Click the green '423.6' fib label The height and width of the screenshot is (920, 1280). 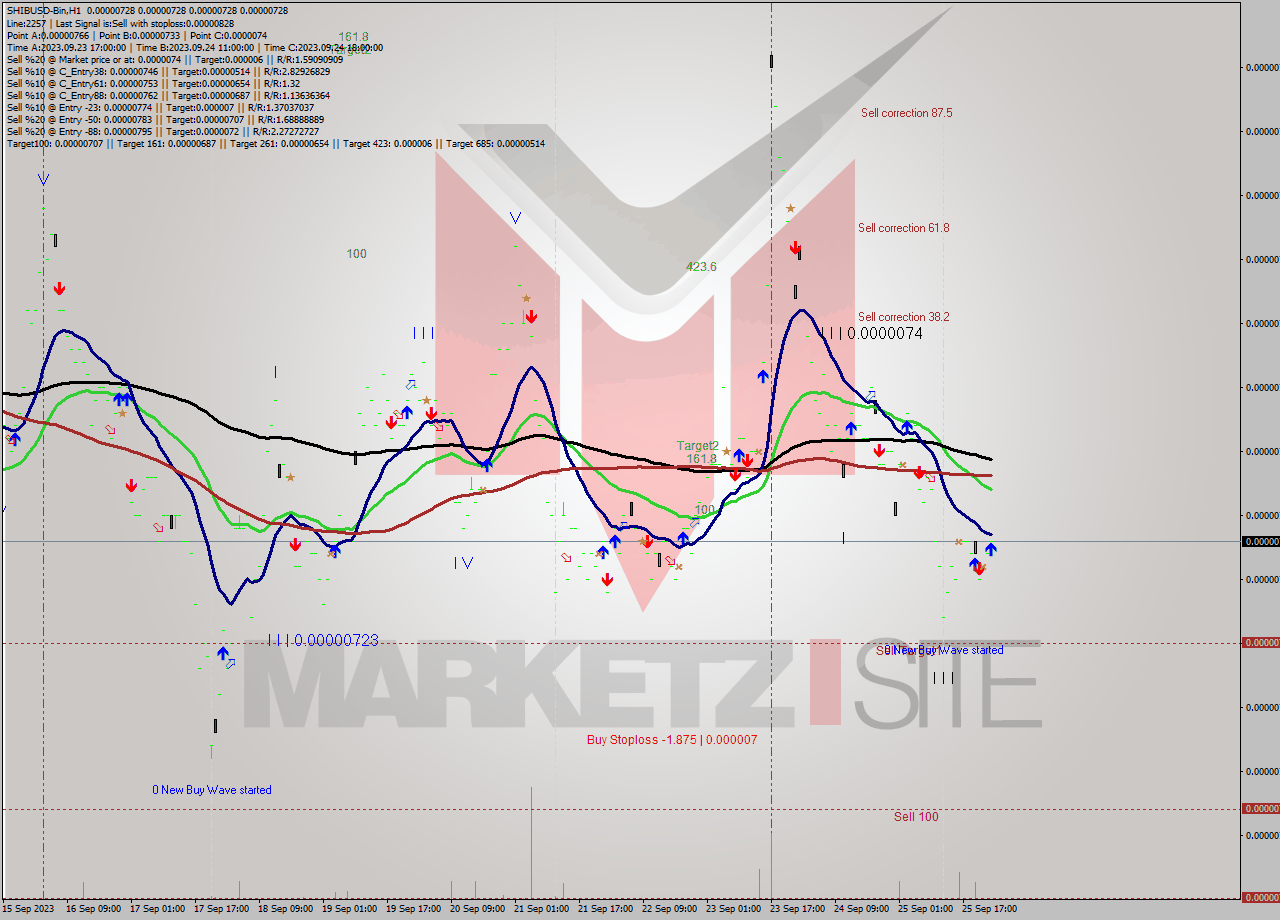pyautogui.click(x=701, y=267)
